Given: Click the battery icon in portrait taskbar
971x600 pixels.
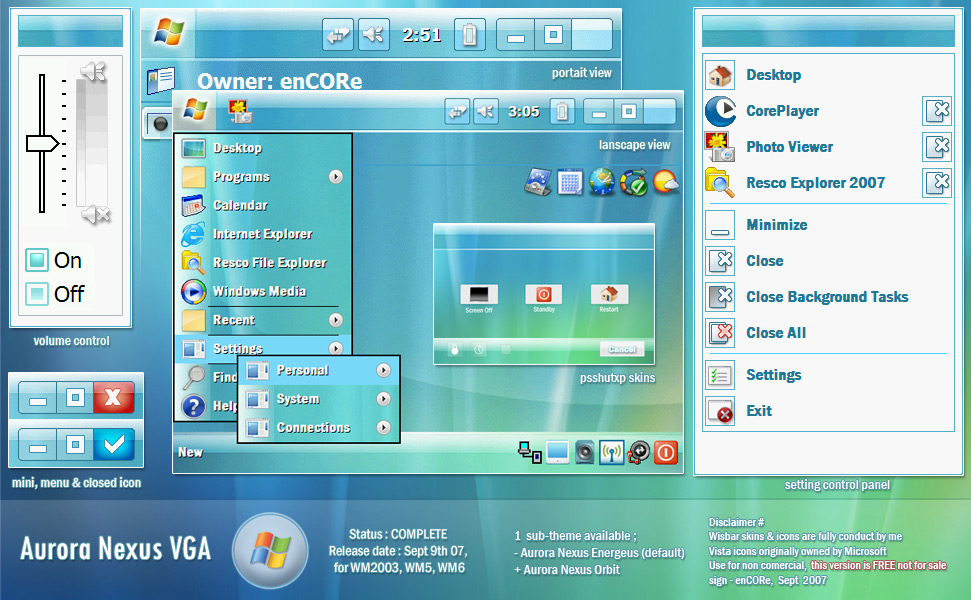Looking at the screenshot, I should pyautogui.click(x=469, y=35).
